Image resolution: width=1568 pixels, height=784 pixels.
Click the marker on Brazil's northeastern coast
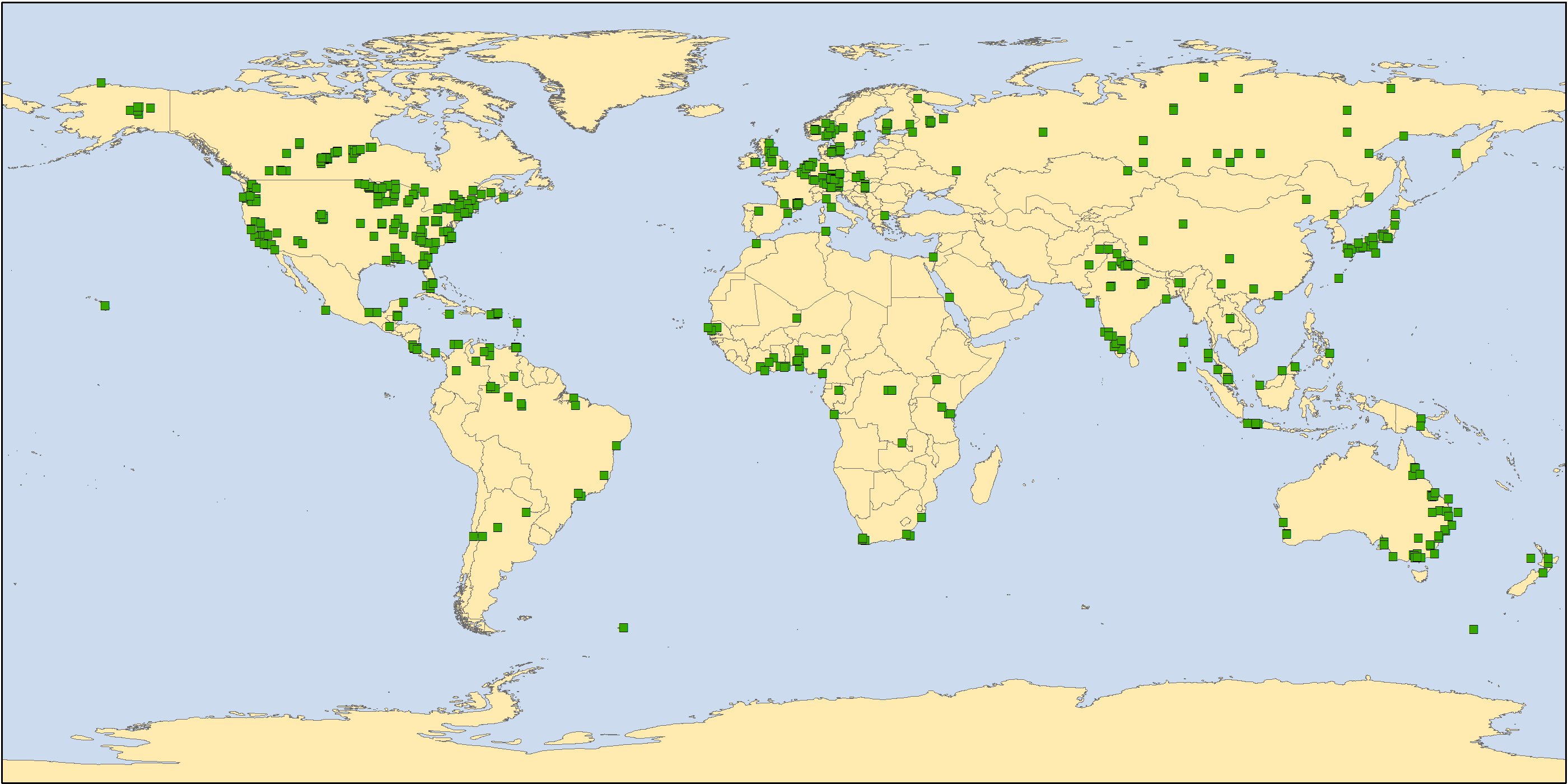click(616, 446)
